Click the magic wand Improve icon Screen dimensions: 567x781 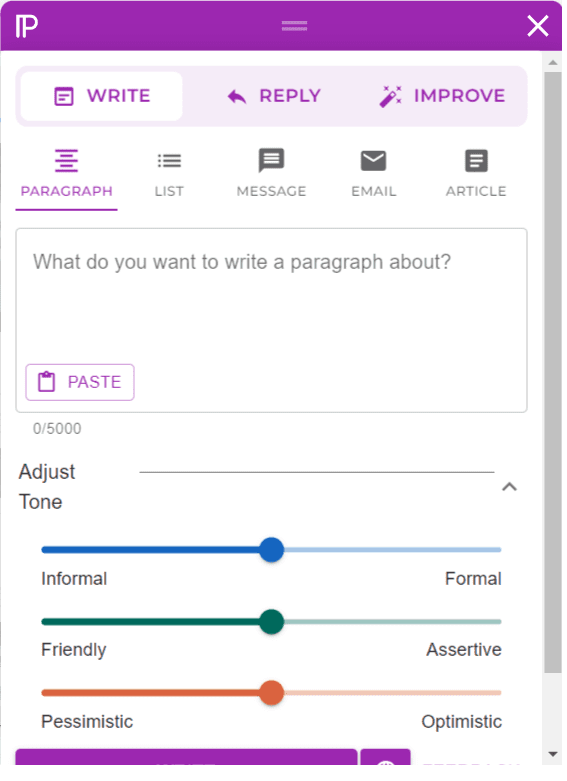(x=390, y=96)
